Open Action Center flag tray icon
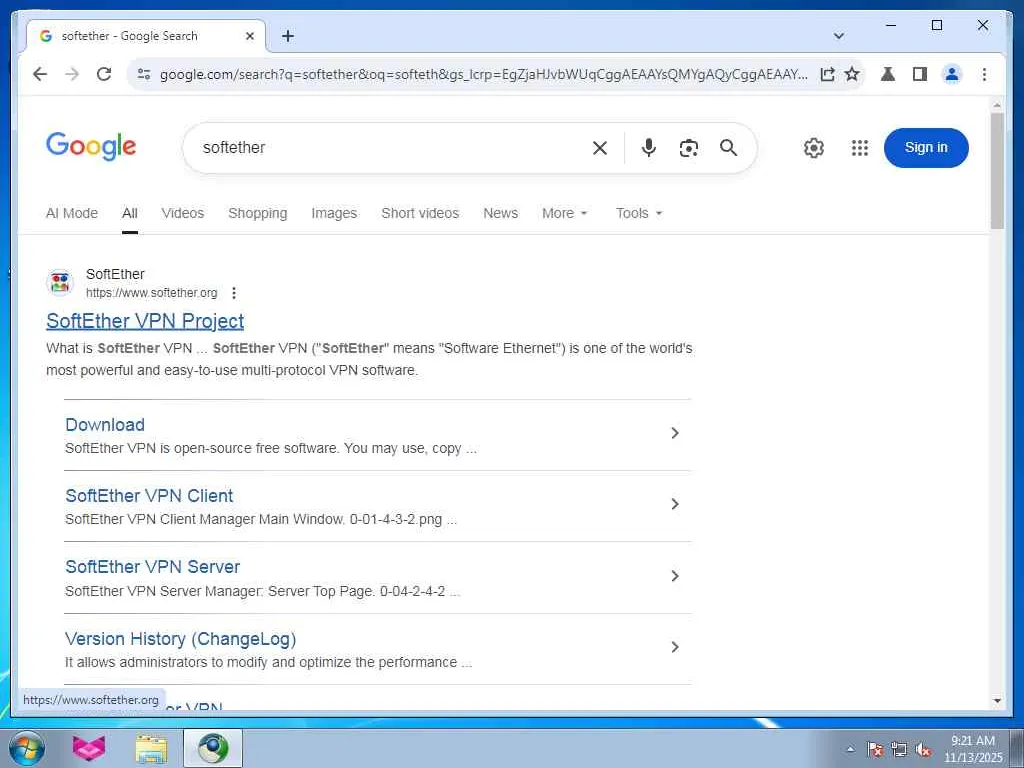1024x768 pixels. [875, 749]
